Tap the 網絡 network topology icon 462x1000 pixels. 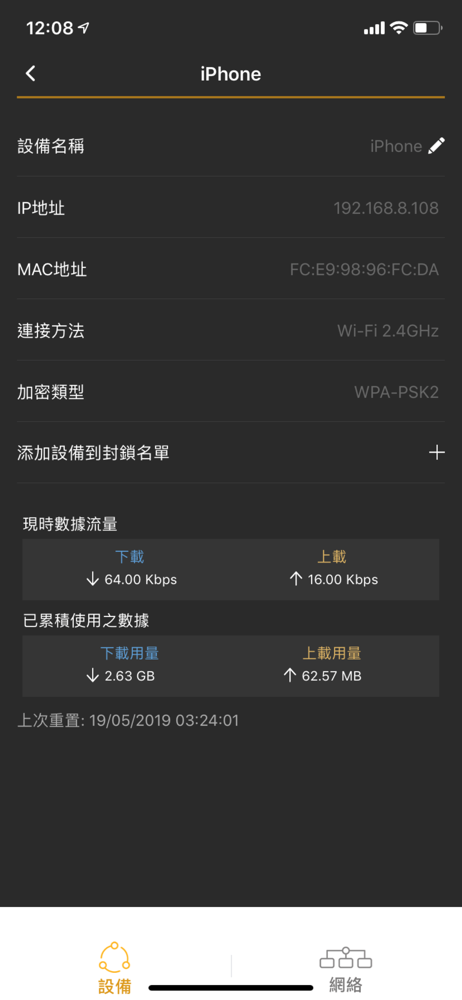pos(346,959)
